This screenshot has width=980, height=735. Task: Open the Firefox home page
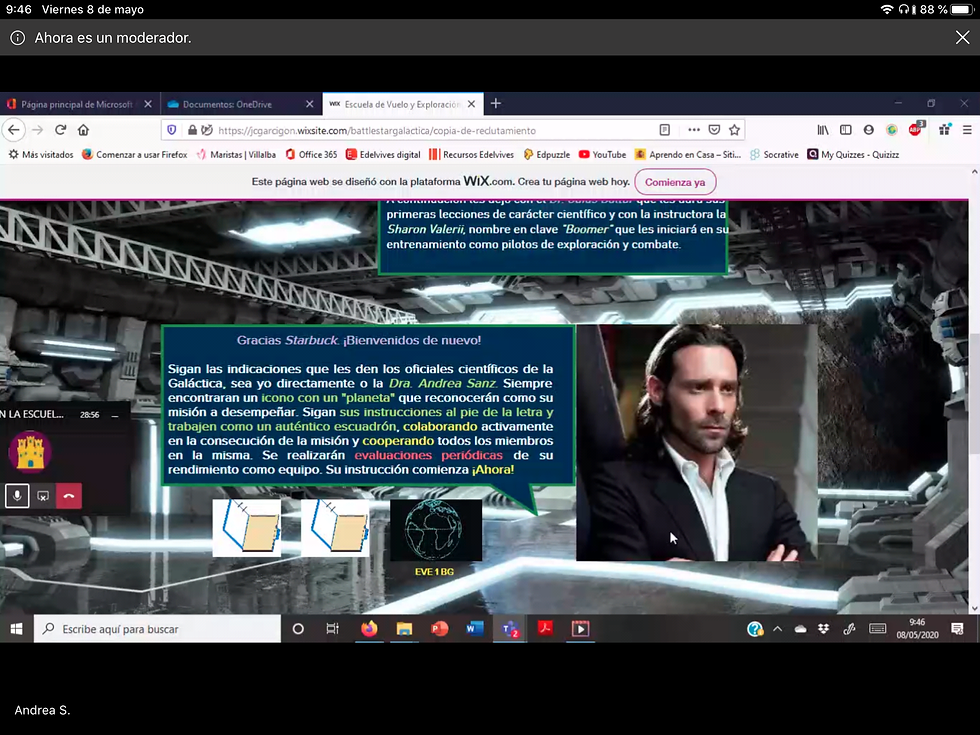click(83, 130)
